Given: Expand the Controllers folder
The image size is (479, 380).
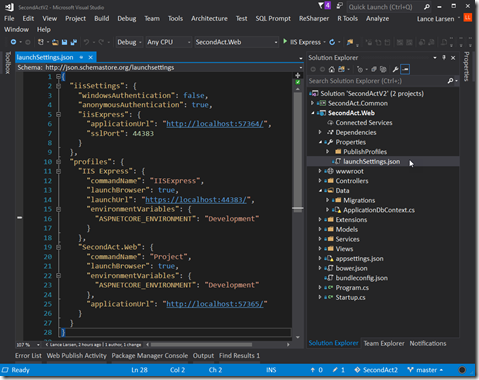Looking at the screenshot, I should (x=320, y=181).
